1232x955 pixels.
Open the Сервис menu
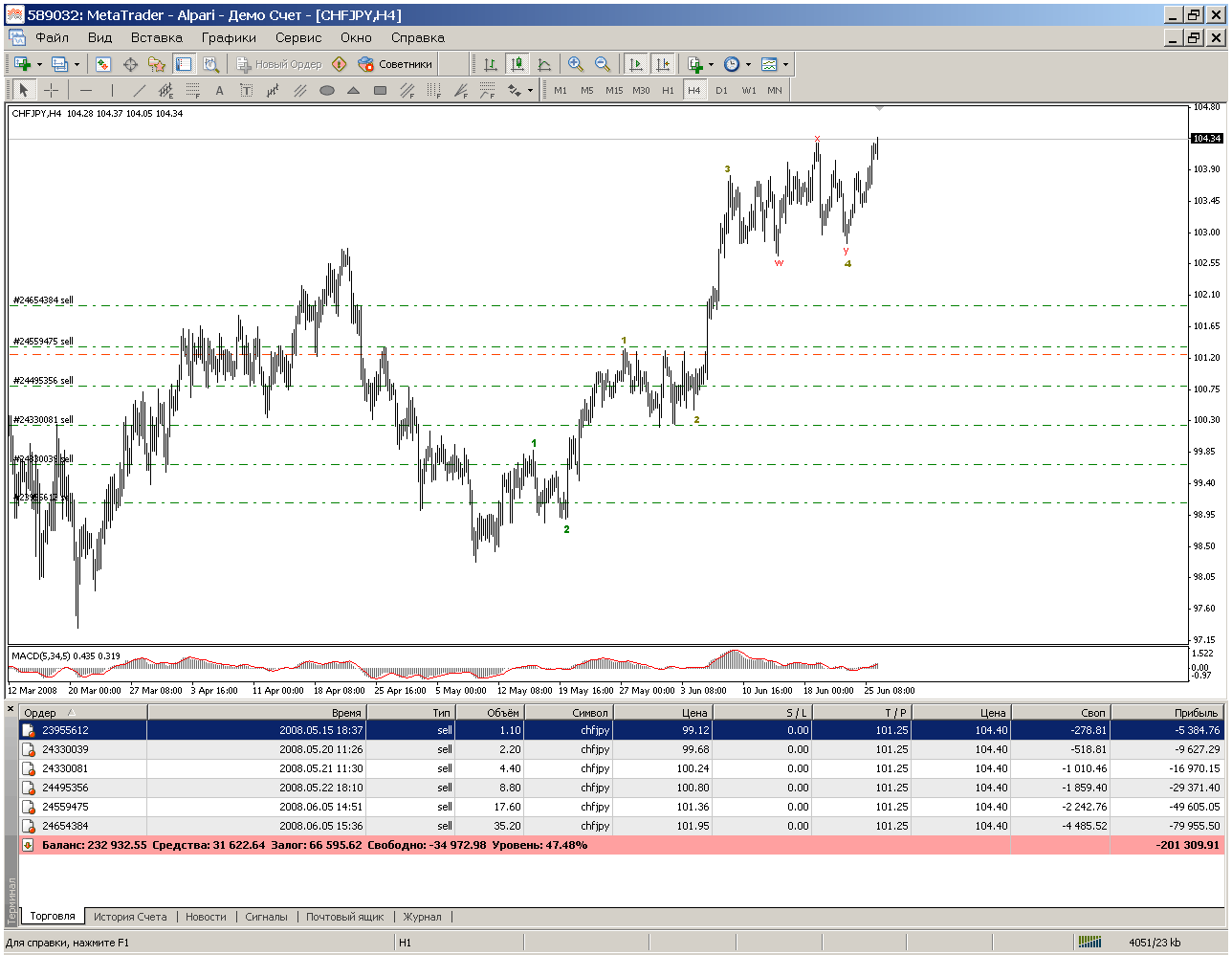(298, 37)
